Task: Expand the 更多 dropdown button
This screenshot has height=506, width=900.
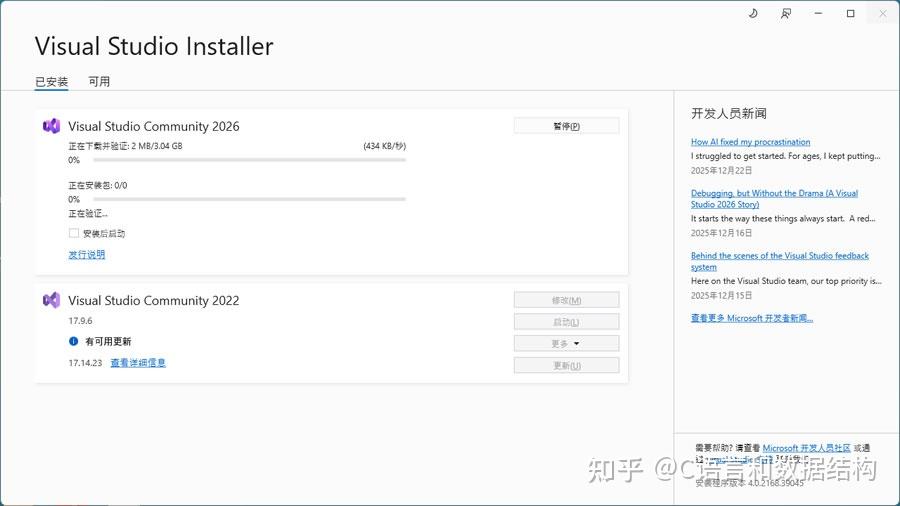Action: [x=567, y=343]
